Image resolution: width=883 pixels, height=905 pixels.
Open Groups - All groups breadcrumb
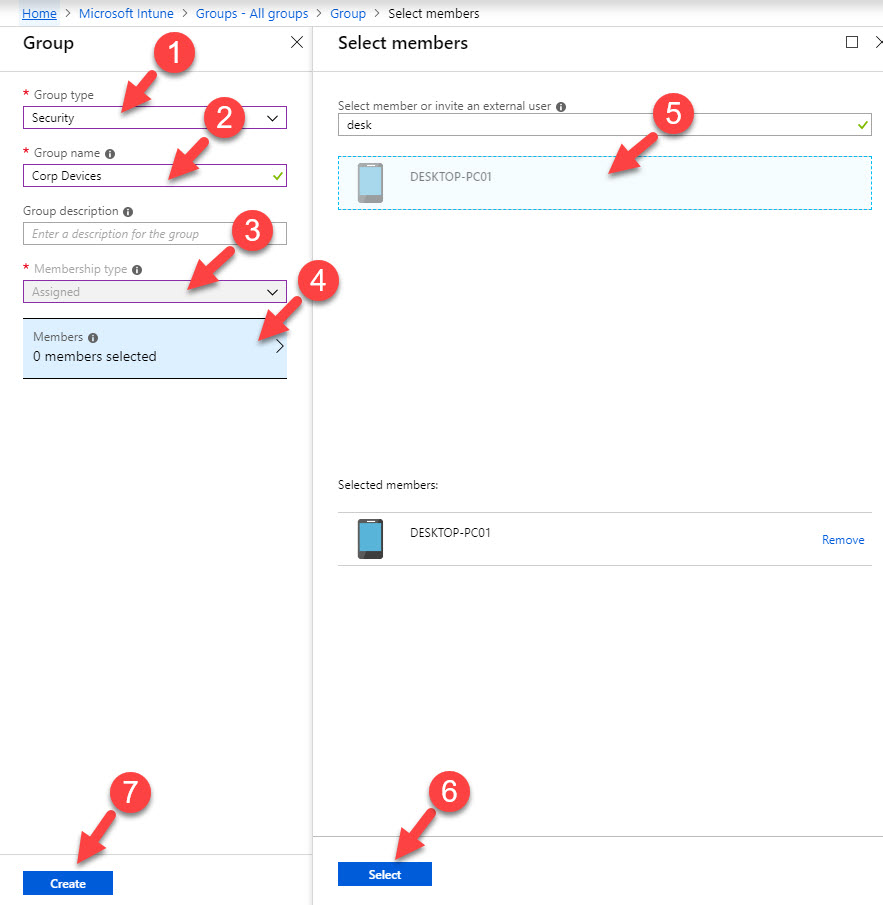pos(252,14)
